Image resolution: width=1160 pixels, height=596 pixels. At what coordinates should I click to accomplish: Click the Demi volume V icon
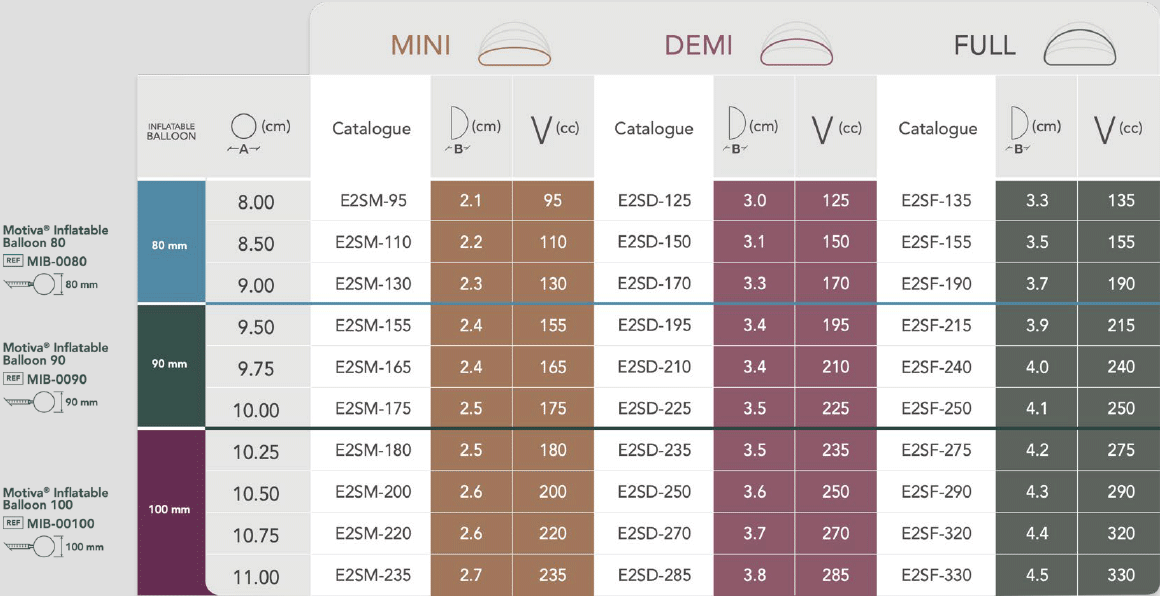824,129
